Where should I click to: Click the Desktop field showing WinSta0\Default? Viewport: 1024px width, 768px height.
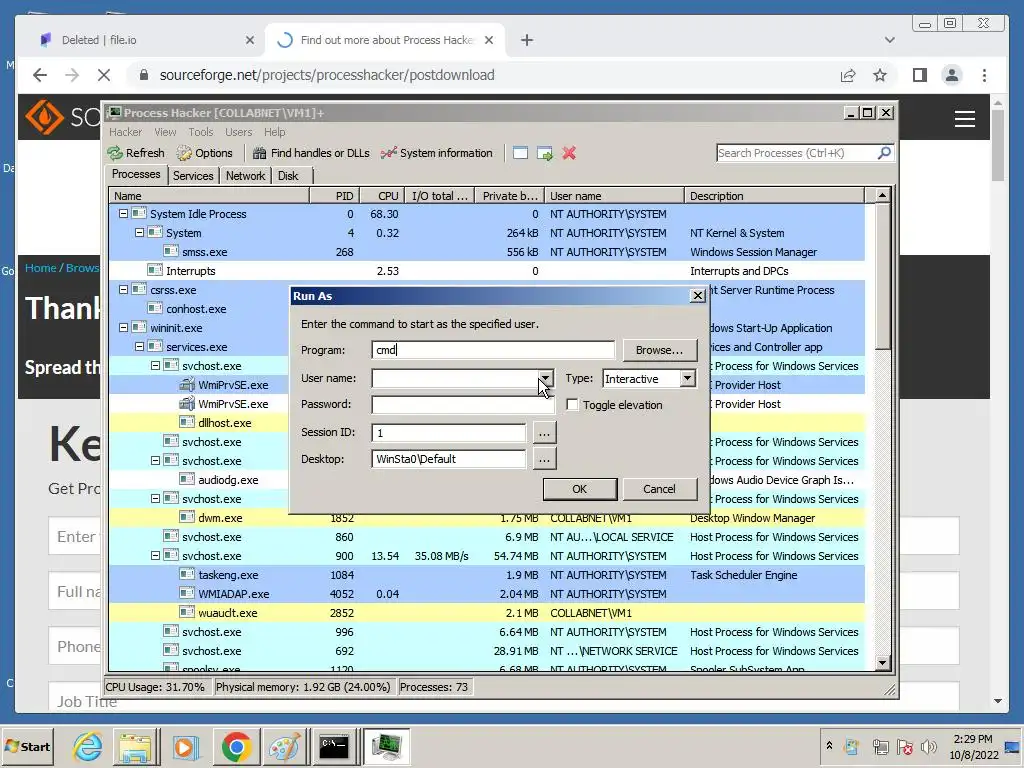[x=449, y=459]
